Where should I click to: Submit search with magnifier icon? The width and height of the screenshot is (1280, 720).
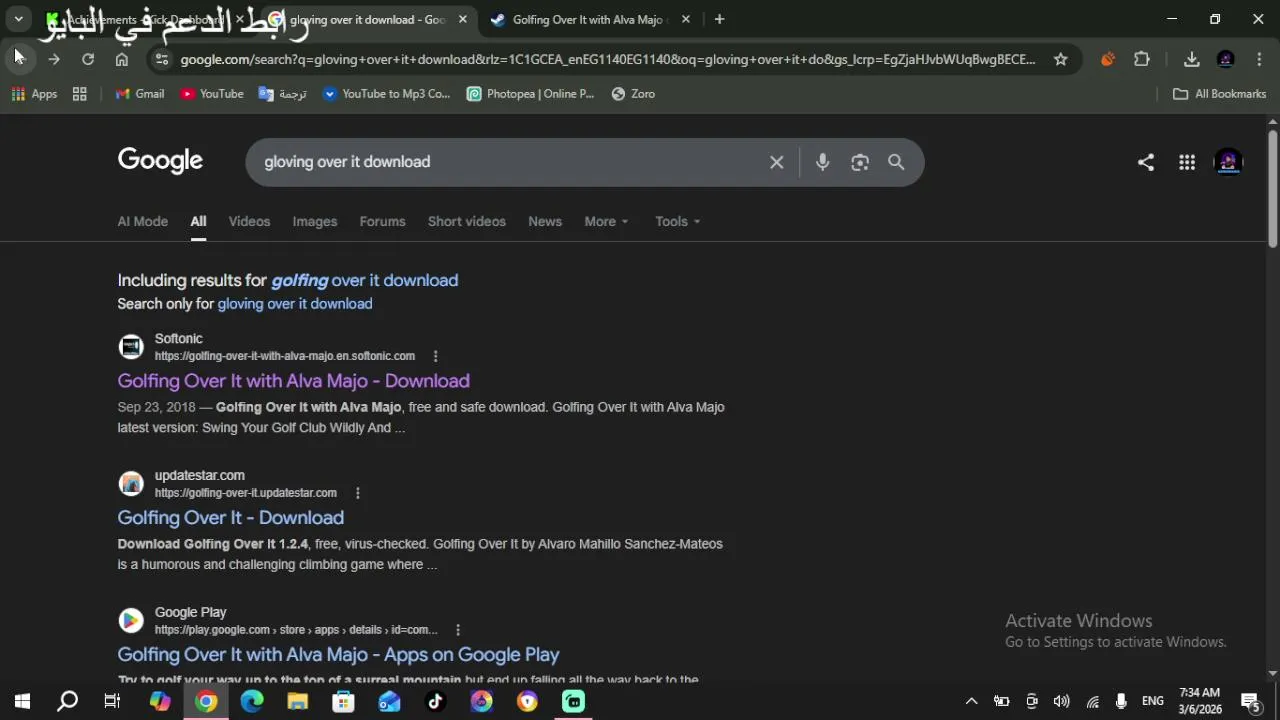coord(896,162)
